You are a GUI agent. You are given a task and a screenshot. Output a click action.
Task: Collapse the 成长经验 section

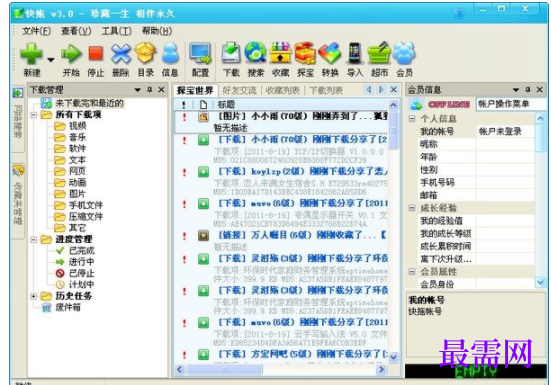411,208
